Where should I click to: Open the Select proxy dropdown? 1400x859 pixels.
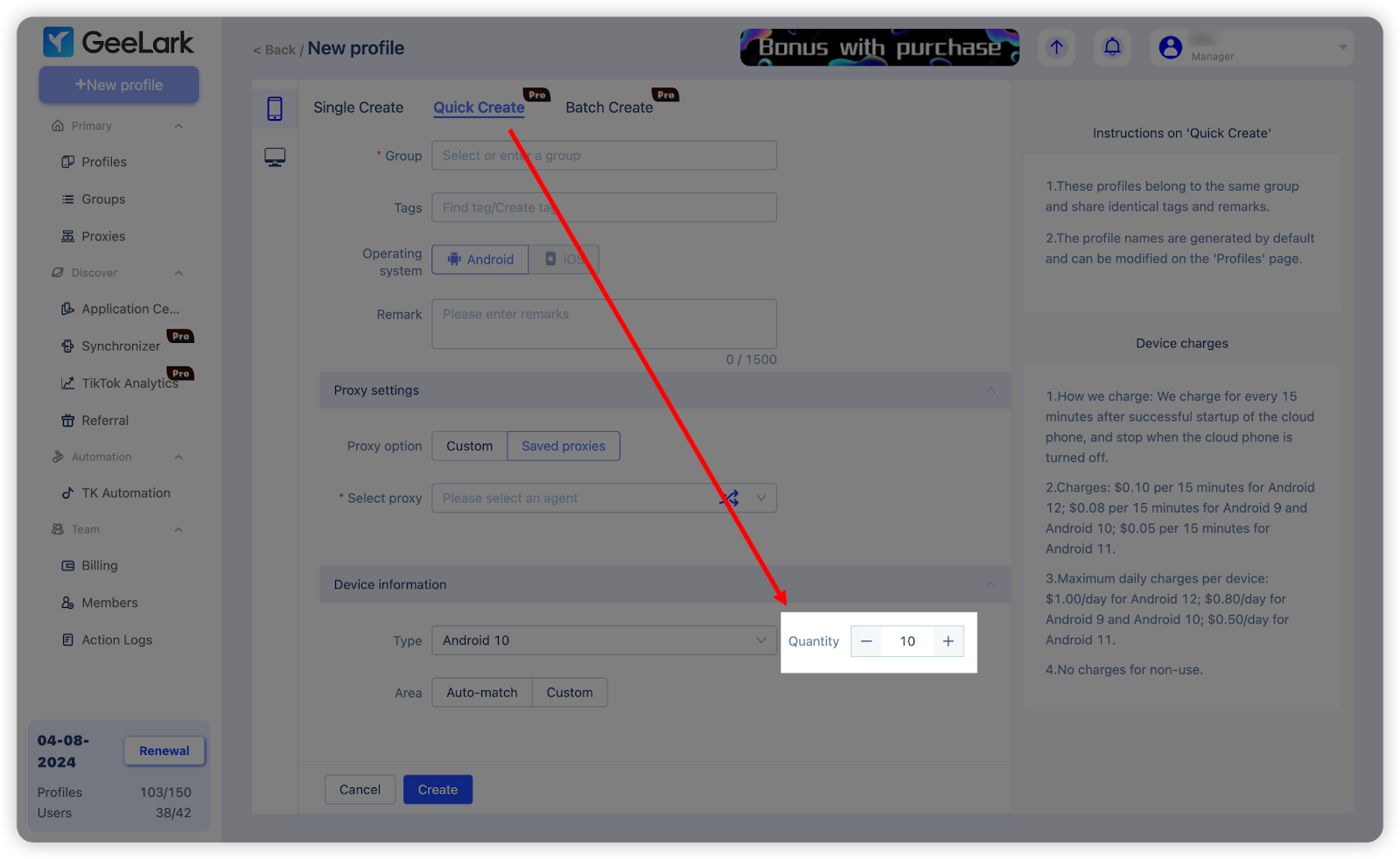[604, 499]
